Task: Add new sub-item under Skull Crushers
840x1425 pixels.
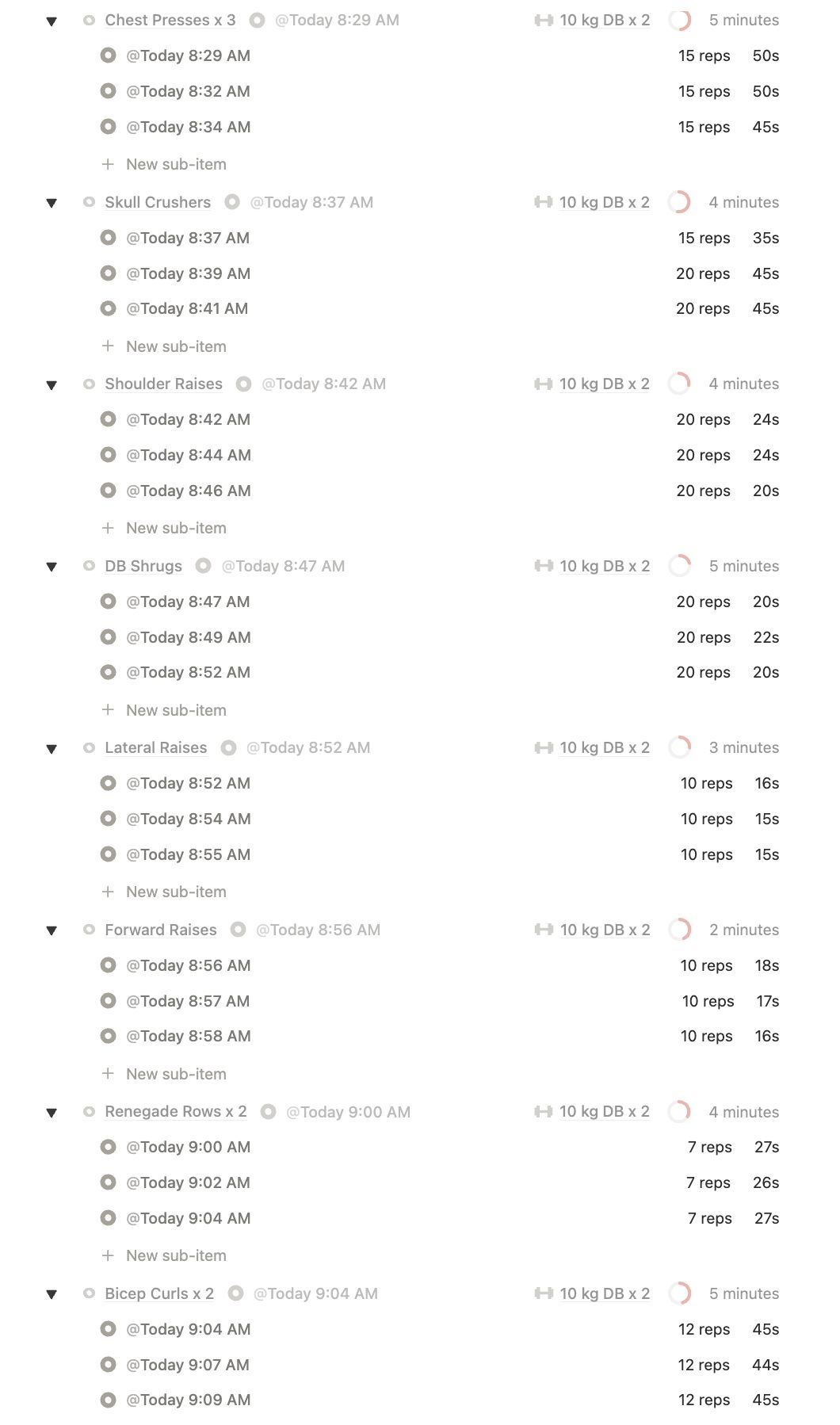Action: click(x=175, y=346)
